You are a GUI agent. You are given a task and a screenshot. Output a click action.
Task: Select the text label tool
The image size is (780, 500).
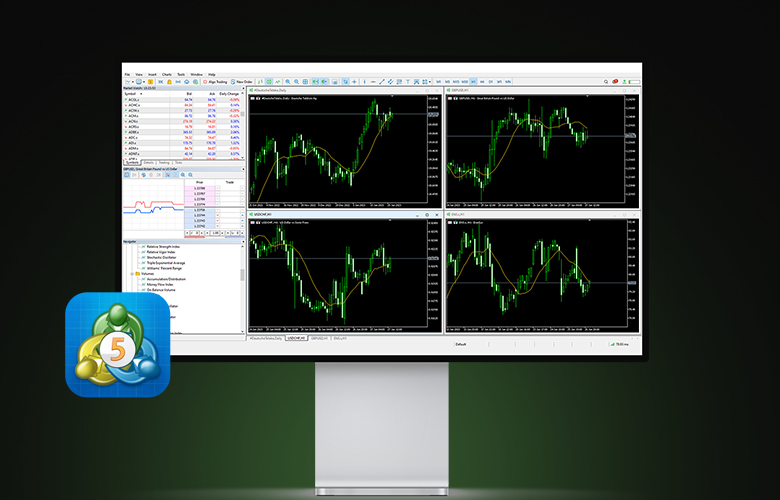coord(407,82)
